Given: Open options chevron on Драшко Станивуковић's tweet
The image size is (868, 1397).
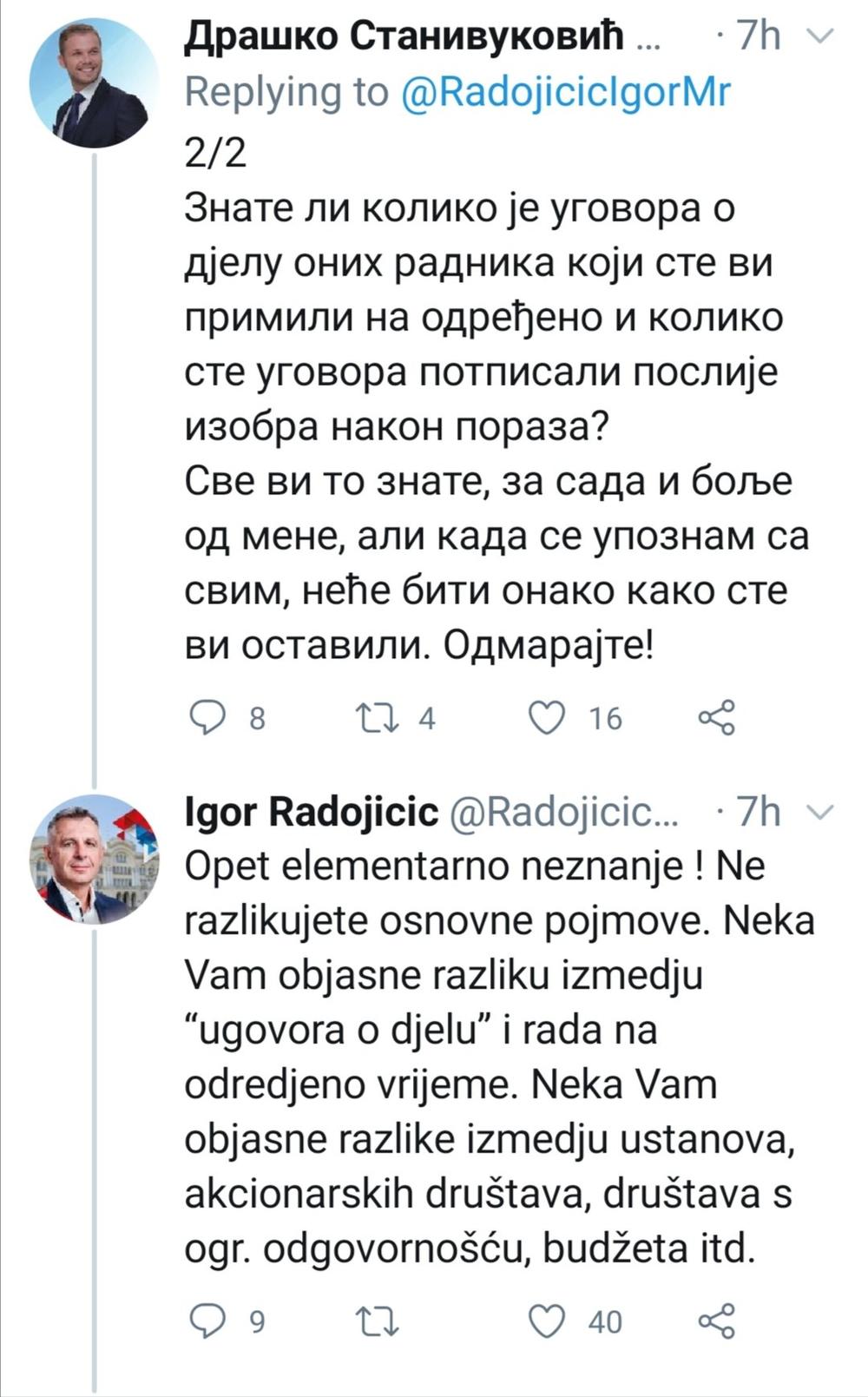Looking at the screenshot, I should pyautogui.click(x=820, y=36).
